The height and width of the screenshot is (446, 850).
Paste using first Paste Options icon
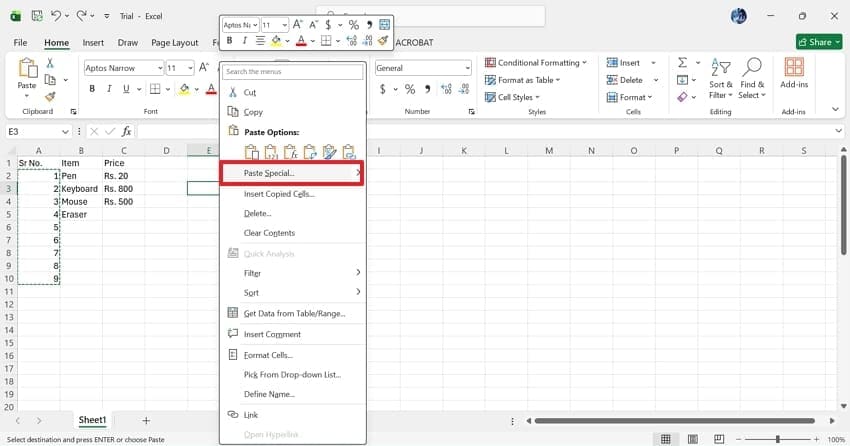[251, 152]
